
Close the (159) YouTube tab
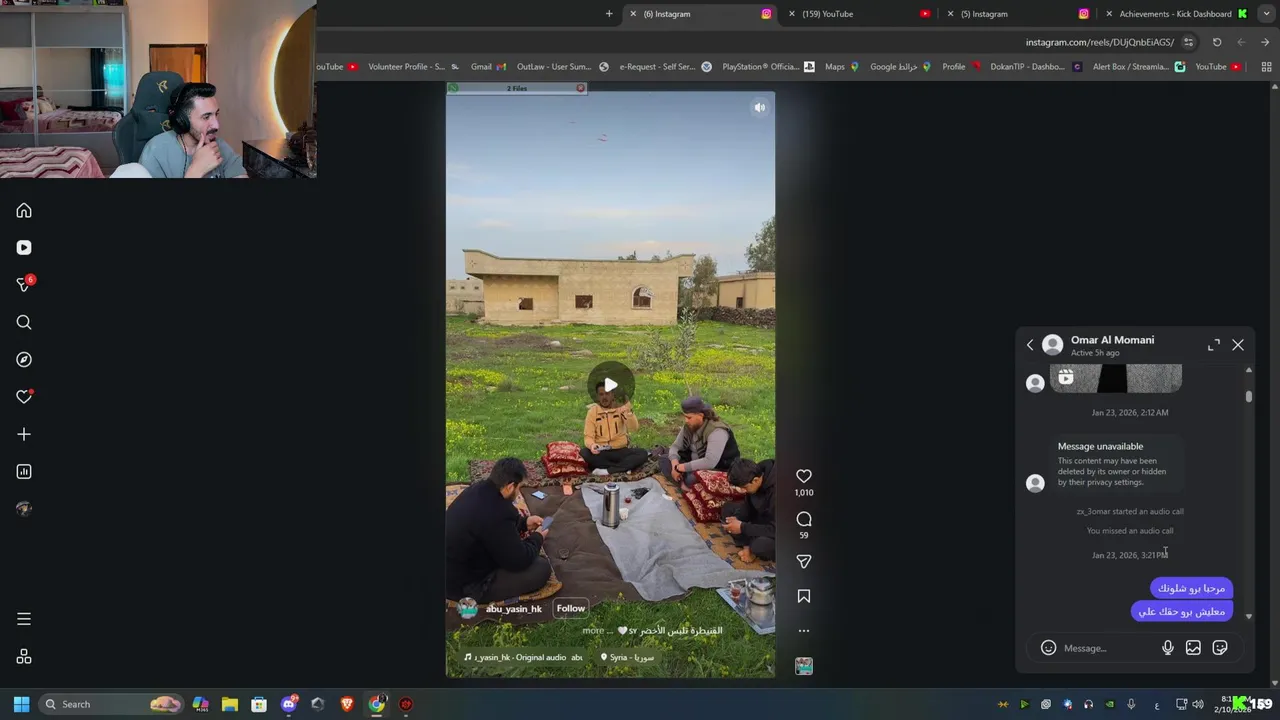click(x=792, y=14)
